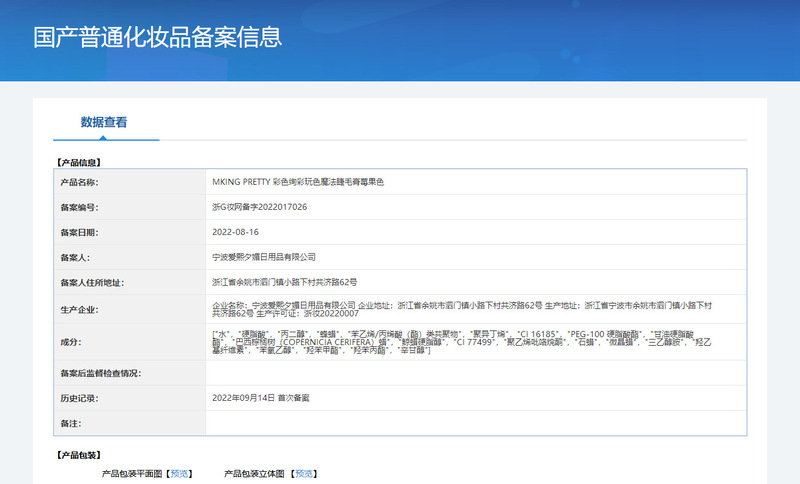Select the filing number 浙G妆网备字2022017026
The width and height of the screenshot is (800, 484).
(260, 207)
